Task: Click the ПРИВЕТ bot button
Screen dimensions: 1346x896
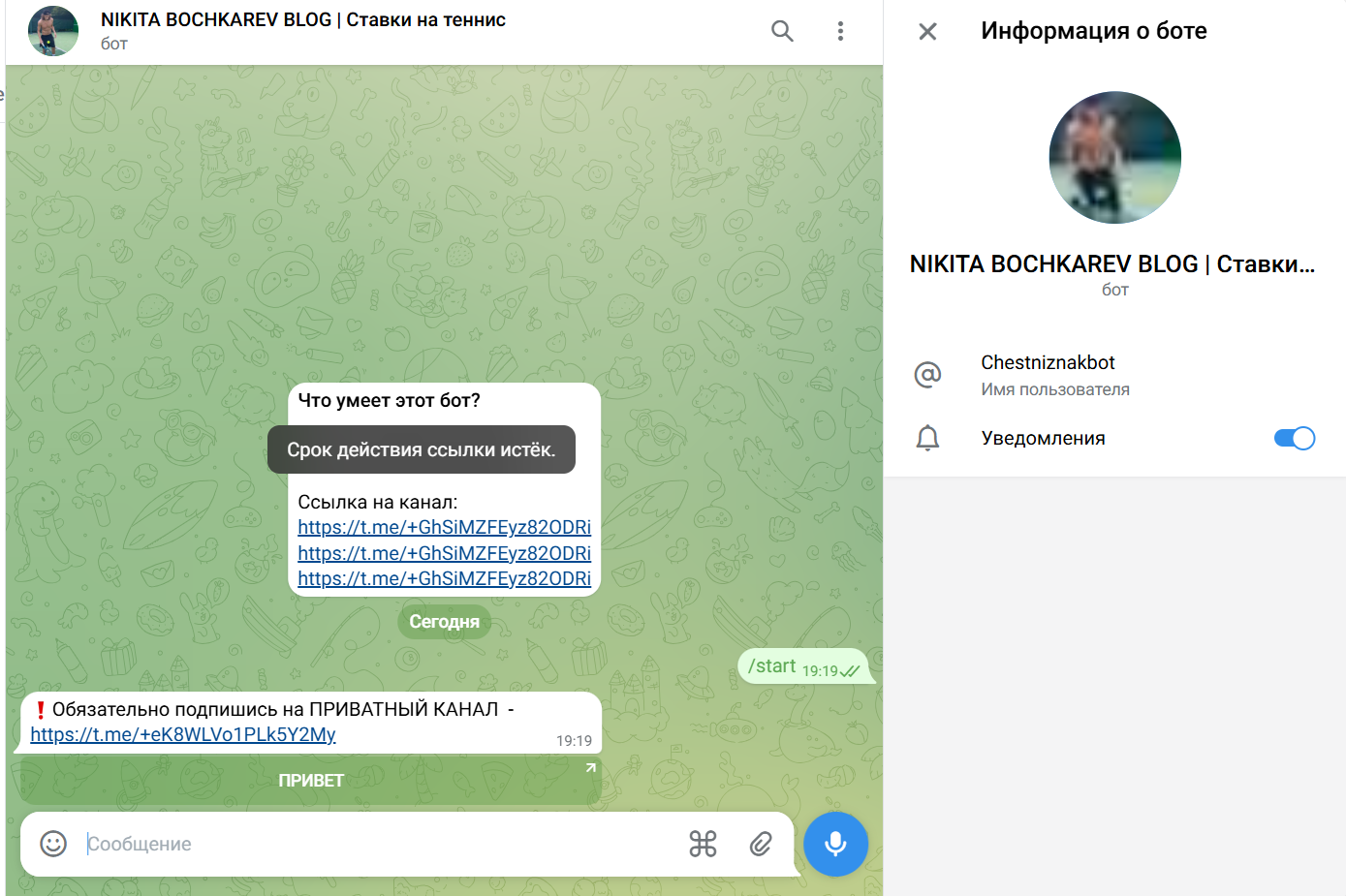Action: (x=311, y=781)
